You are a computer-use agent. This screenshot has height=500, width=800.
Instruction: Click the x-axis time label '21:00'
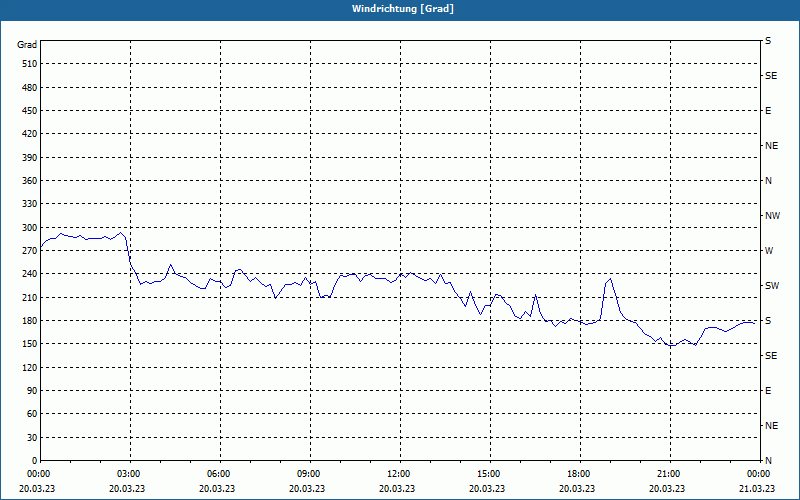tap(668, 474)
